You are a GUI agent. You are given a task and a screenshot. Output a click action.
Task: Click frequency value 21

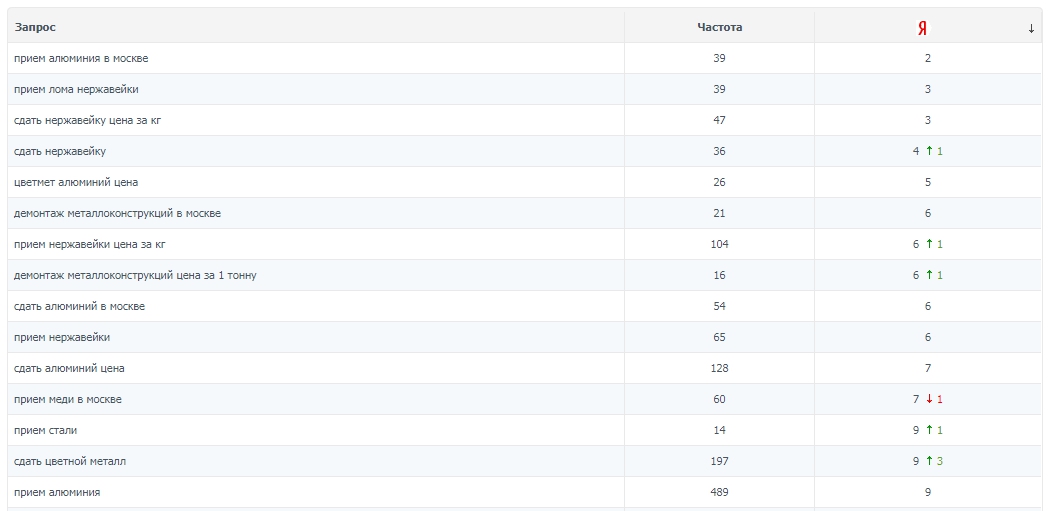pyautogui.click(x=719, y=213)
